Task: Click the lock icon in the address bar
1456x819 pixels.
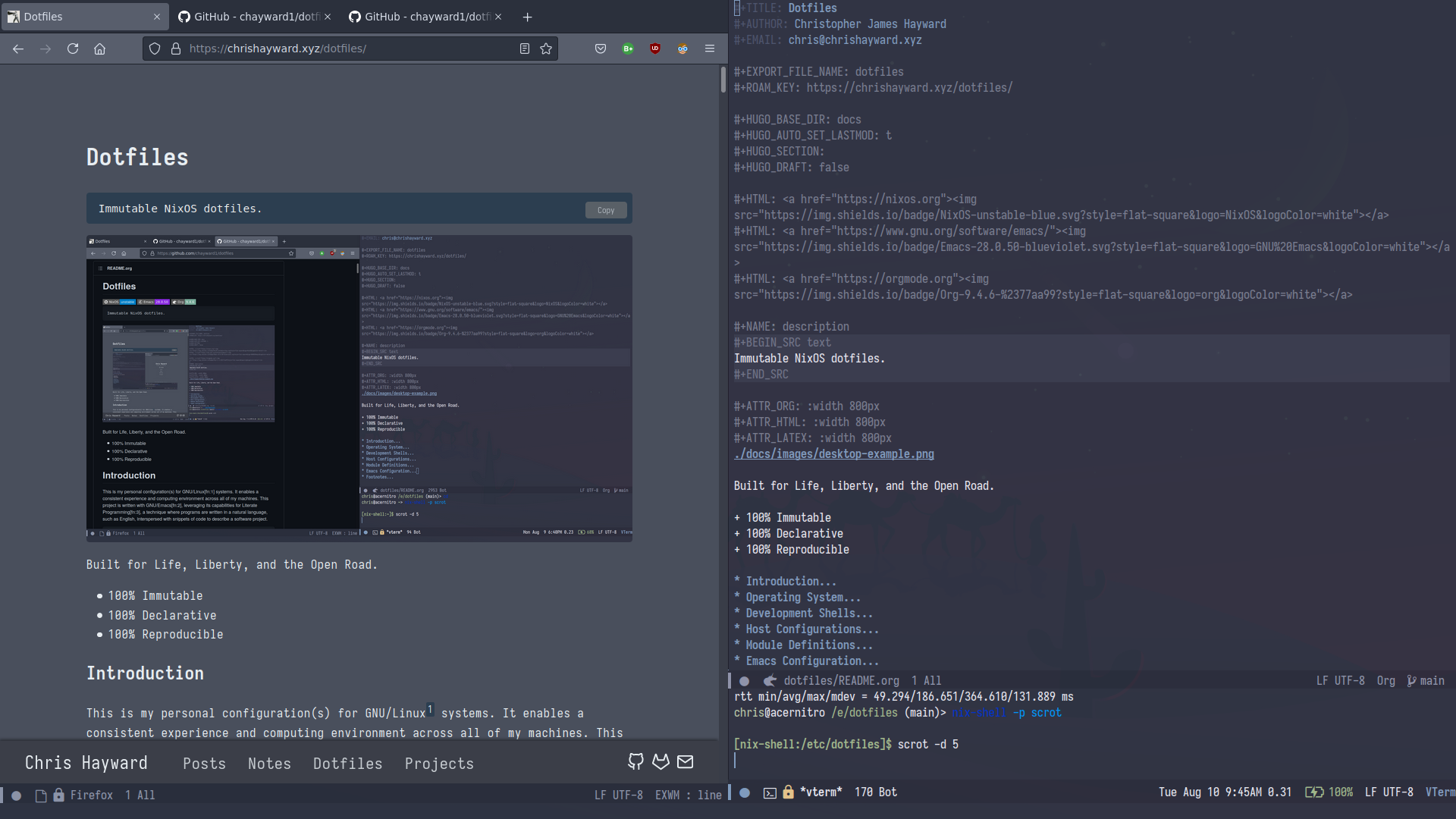Action: pos(171,48)
